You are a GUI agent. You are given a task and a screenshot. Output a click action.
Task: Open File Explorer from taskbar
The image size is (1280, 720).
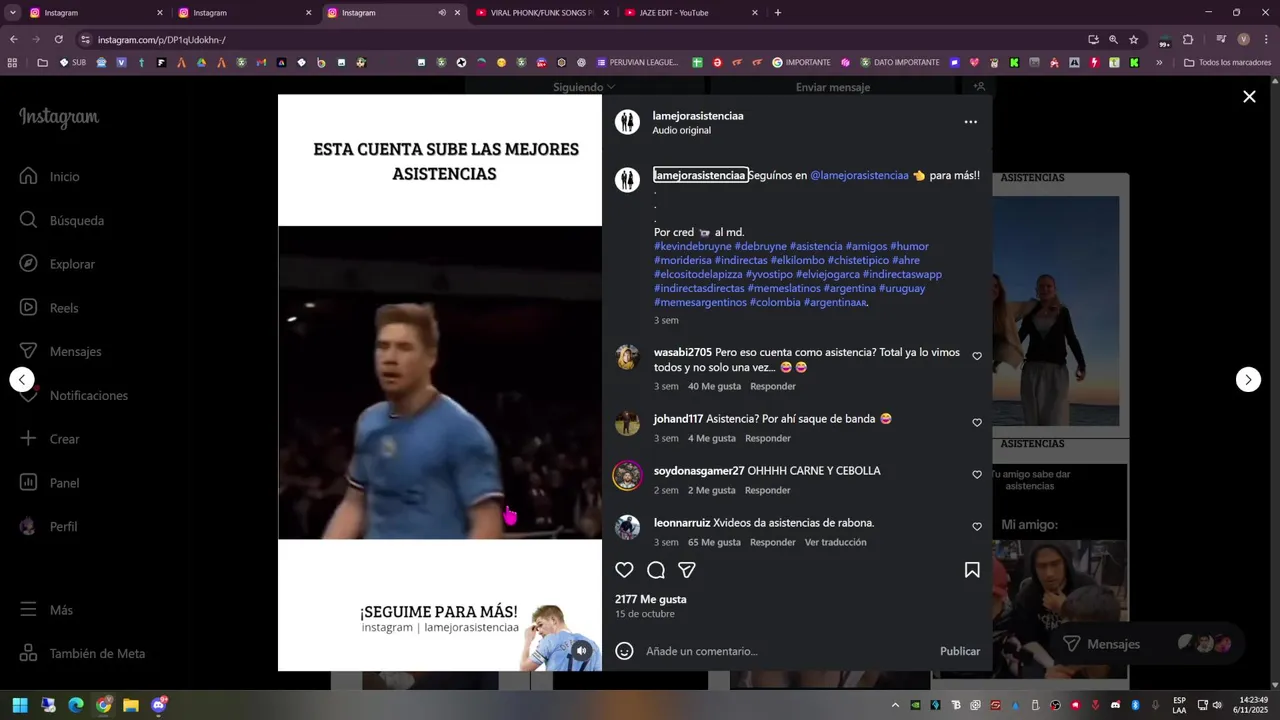[x=131, y=705]
